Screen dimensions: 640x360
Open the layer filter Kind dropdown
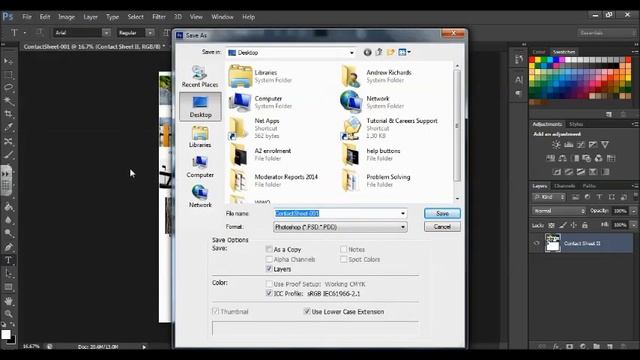(549, 197)
